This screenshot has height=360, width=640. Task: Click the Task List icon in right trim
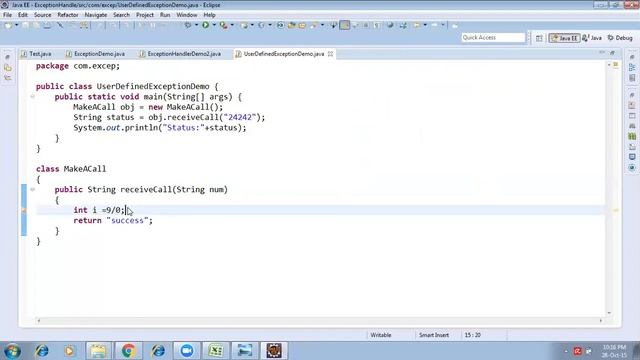[632, 78]
